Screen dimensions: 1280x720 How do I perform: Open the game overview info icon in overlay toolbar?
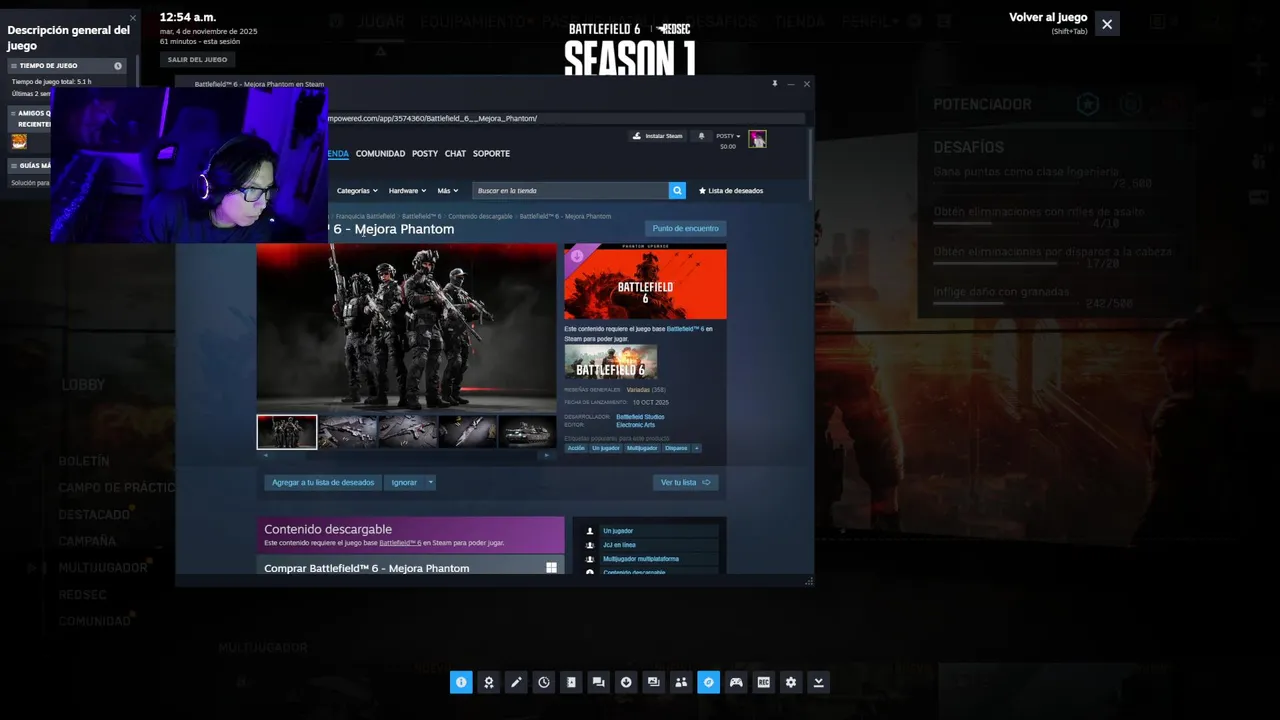(461, 682)
